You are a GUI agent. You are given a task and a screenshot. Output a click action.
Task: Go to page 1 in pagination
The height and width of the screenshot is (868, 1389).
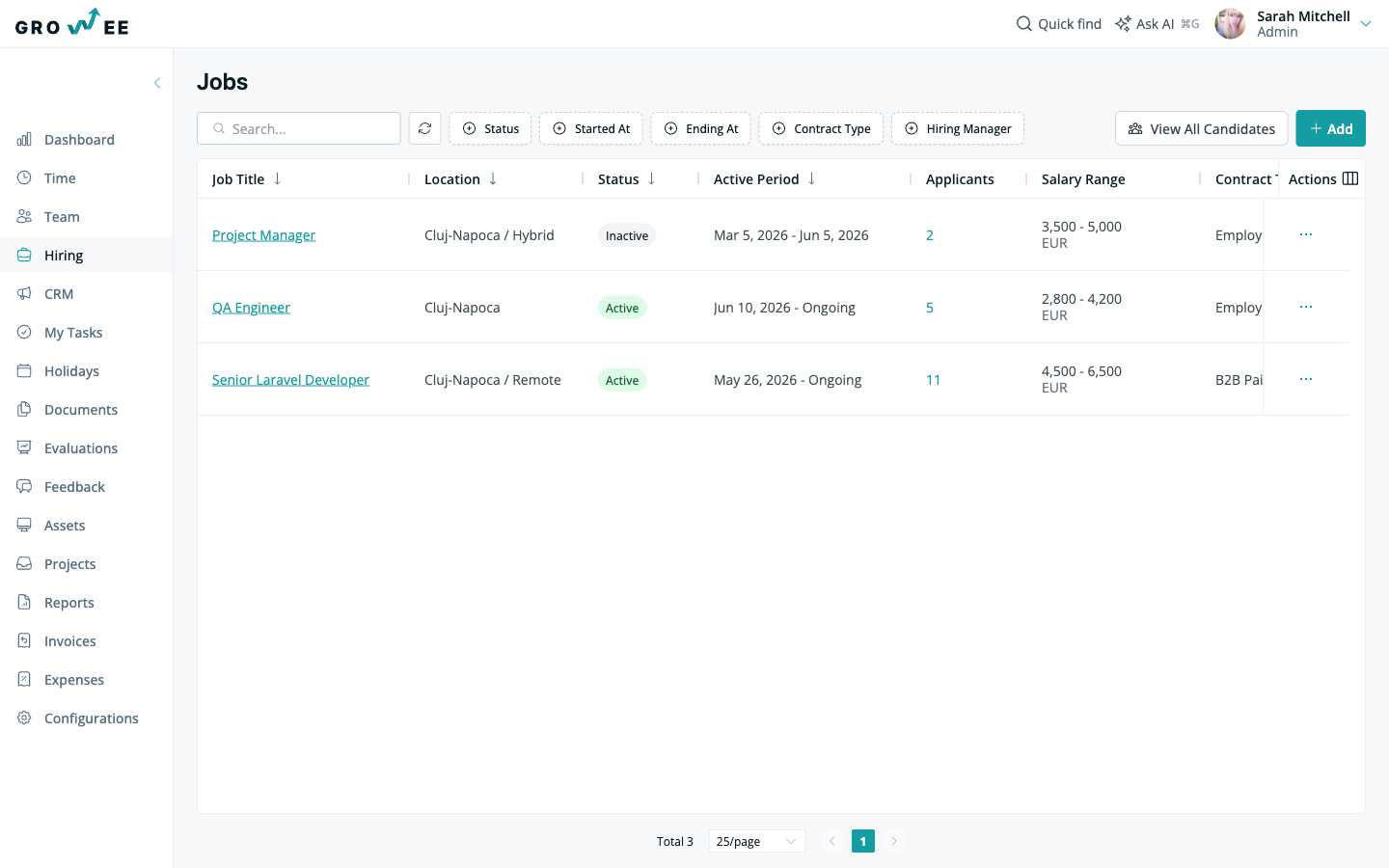[863, 841]
